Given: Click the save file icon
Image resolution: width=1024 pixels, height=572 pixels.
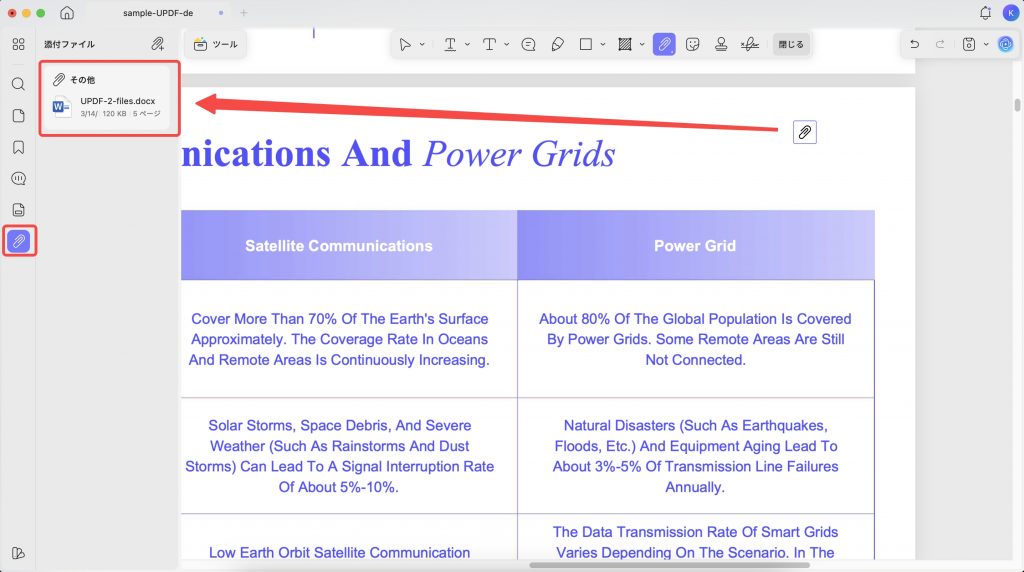Looking at the screenshot, I should coord(969,44).
